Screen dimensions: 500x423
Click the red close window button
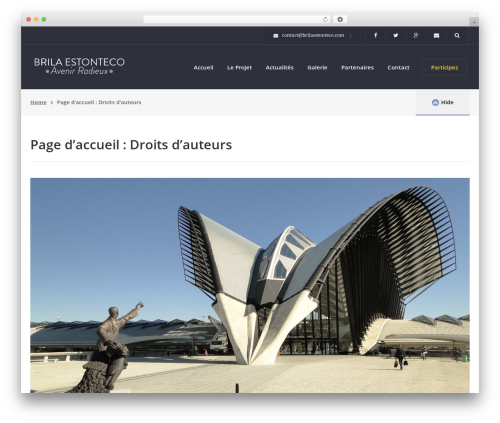(29, 19)
